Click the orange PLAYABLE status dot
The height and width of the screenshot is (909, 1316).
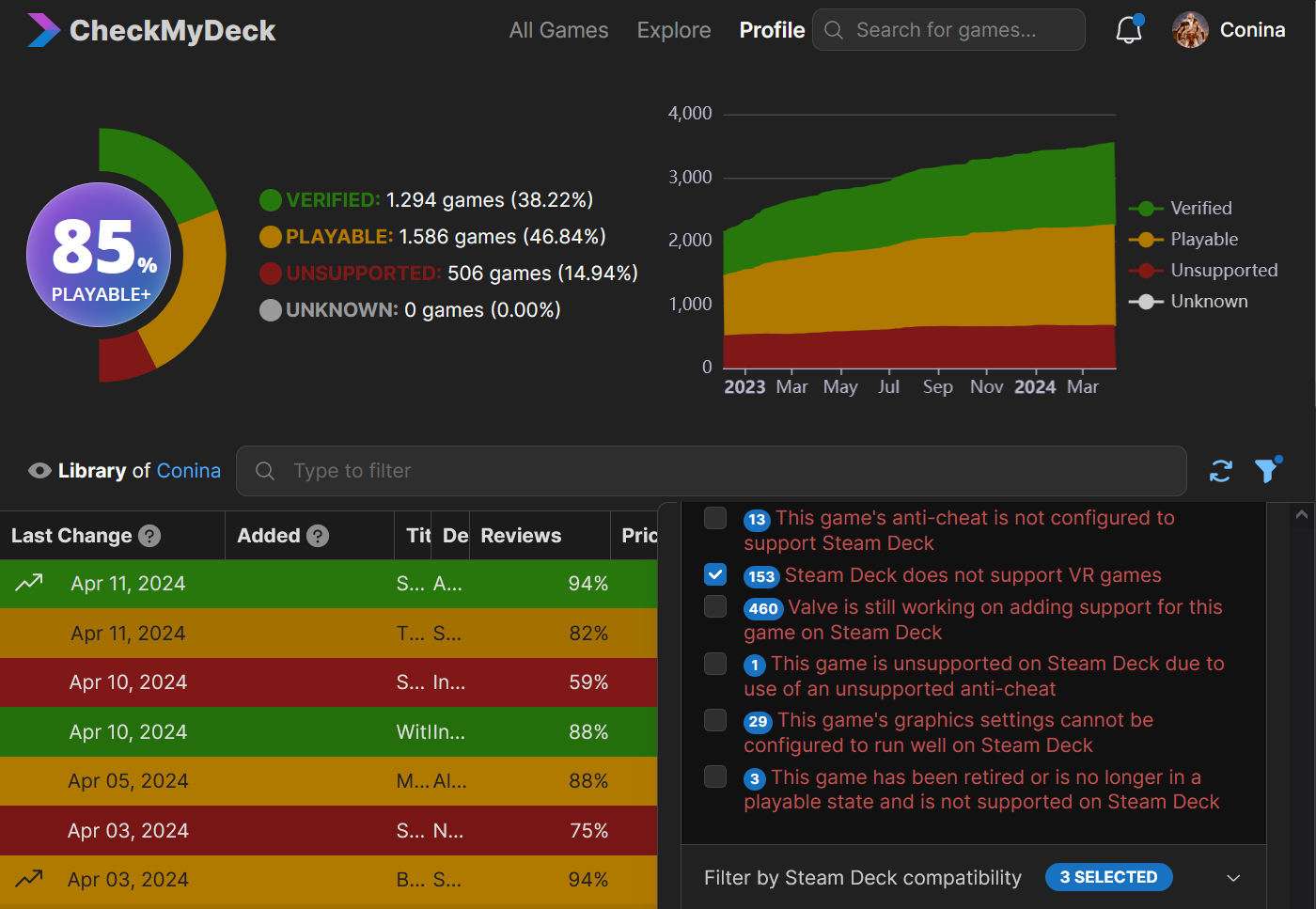coord(271,237)
